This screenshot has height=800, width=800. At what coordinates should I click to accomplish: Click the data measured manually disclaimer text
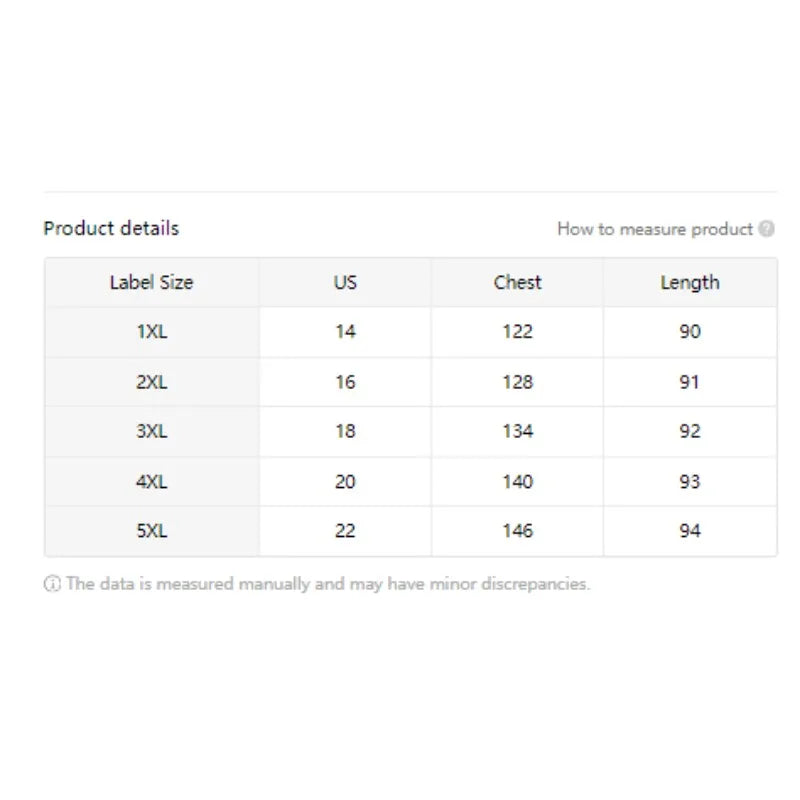pyautogui.click(x=328, y=583)
